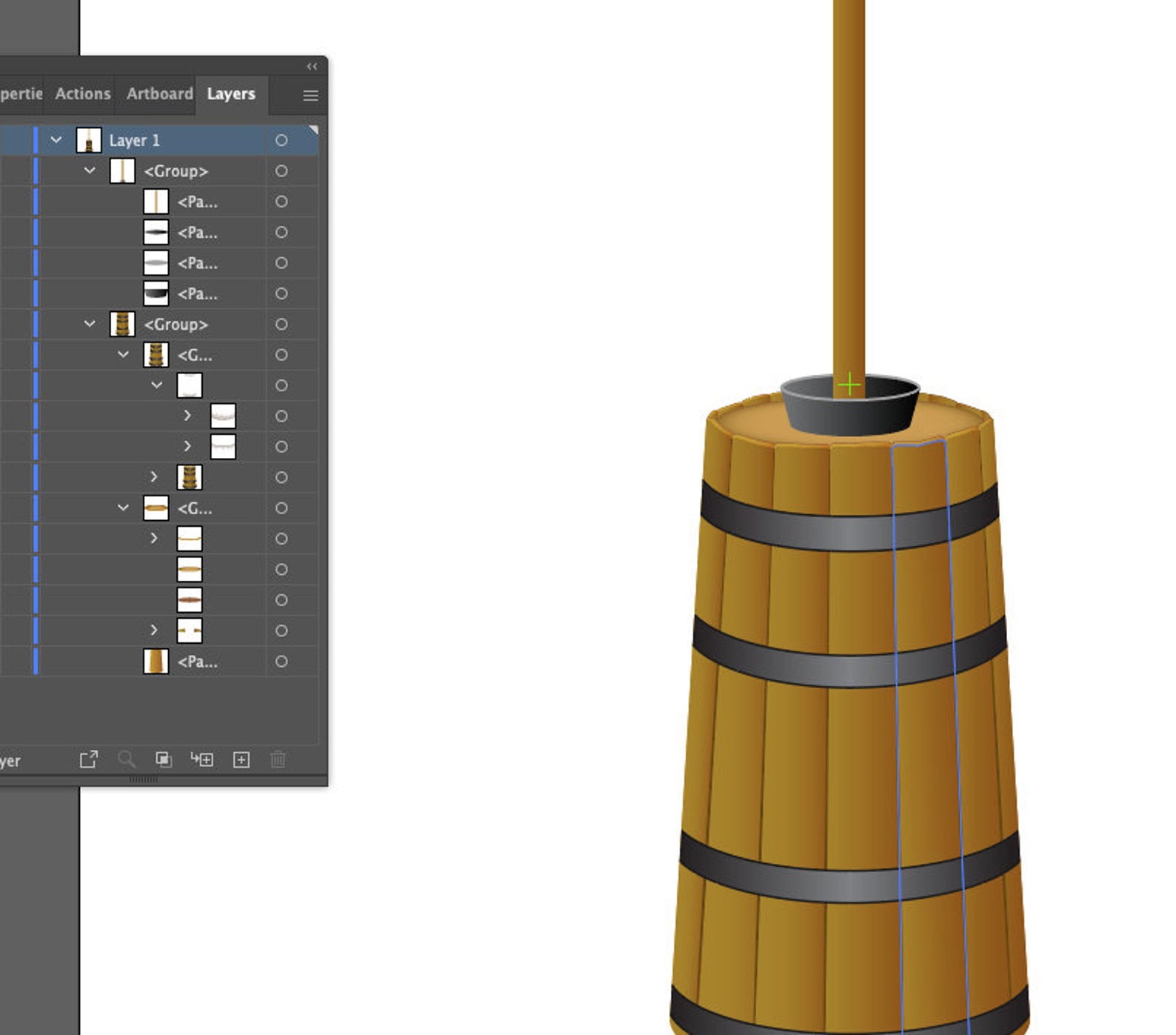Click the Layer 1 thumbnail
The image size is (1176, 1035).
pos(89,140)
